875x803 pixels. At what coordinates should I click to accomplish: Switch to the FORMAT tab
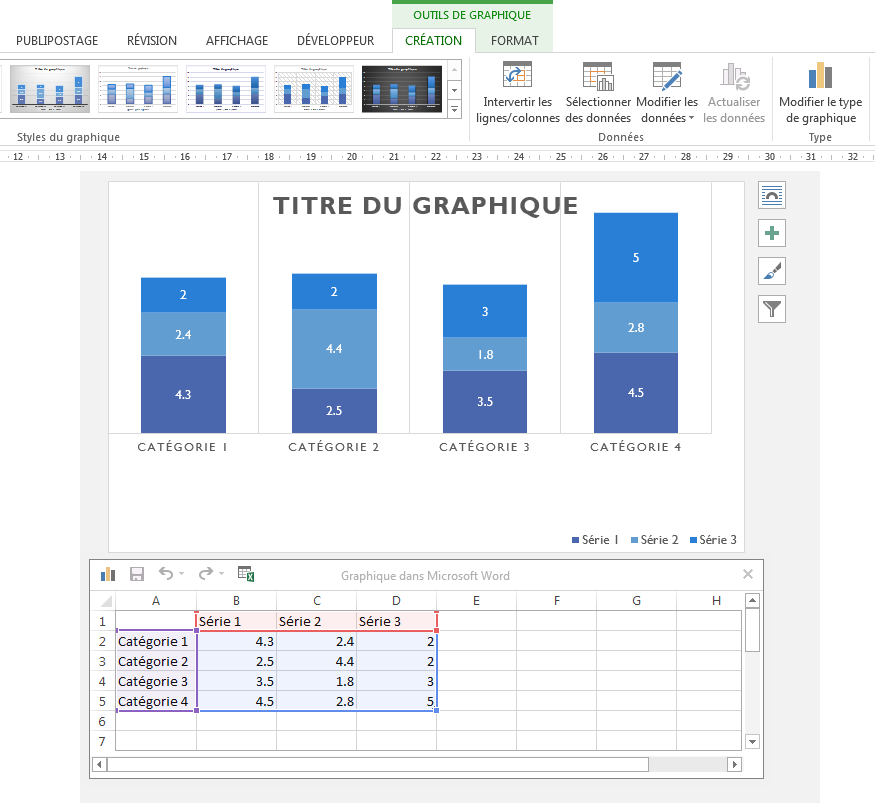click(x=514, y=40)
